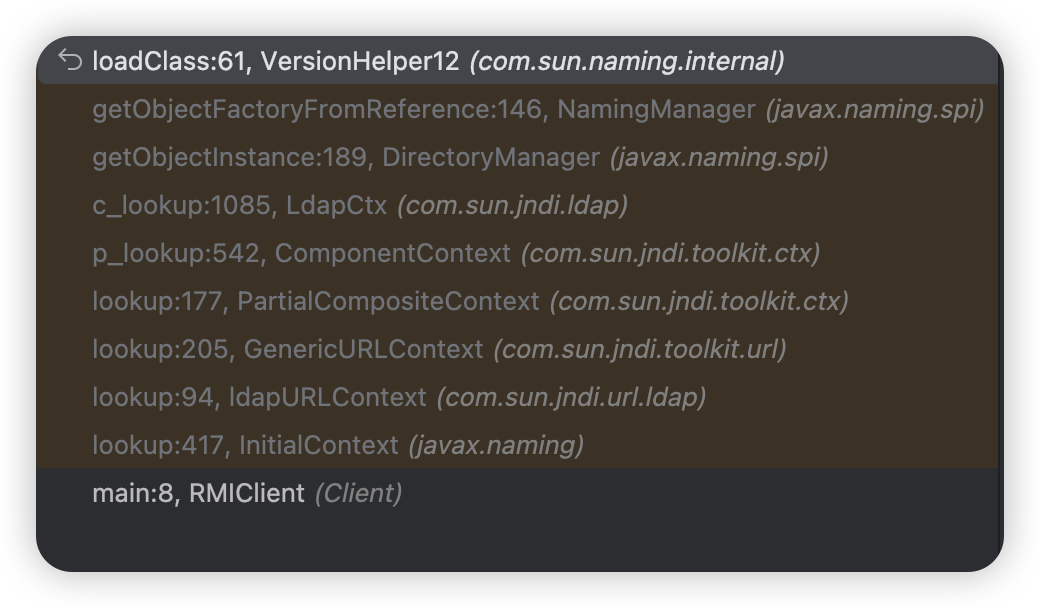Click the (javax.naming.spi) label beside NamingManager
1040x608 pixels.
[874, 109]
